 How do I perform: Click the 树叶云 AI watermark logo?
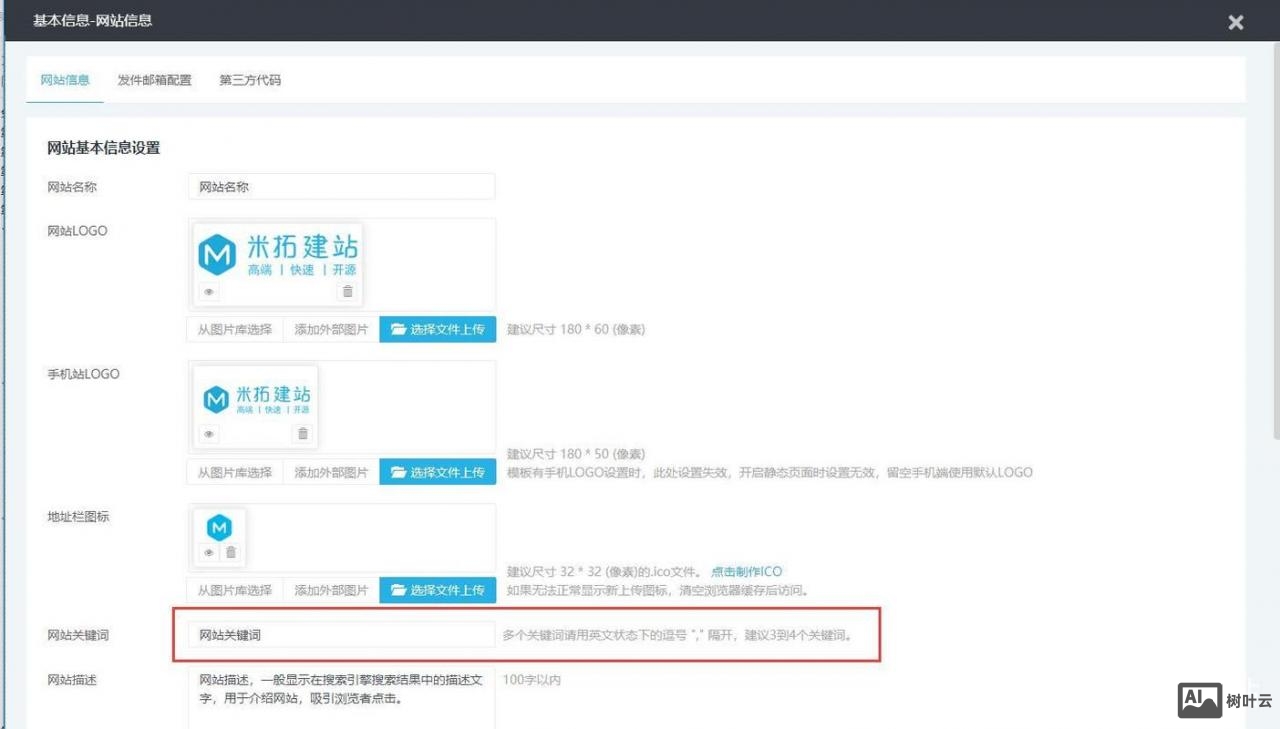1199,701
